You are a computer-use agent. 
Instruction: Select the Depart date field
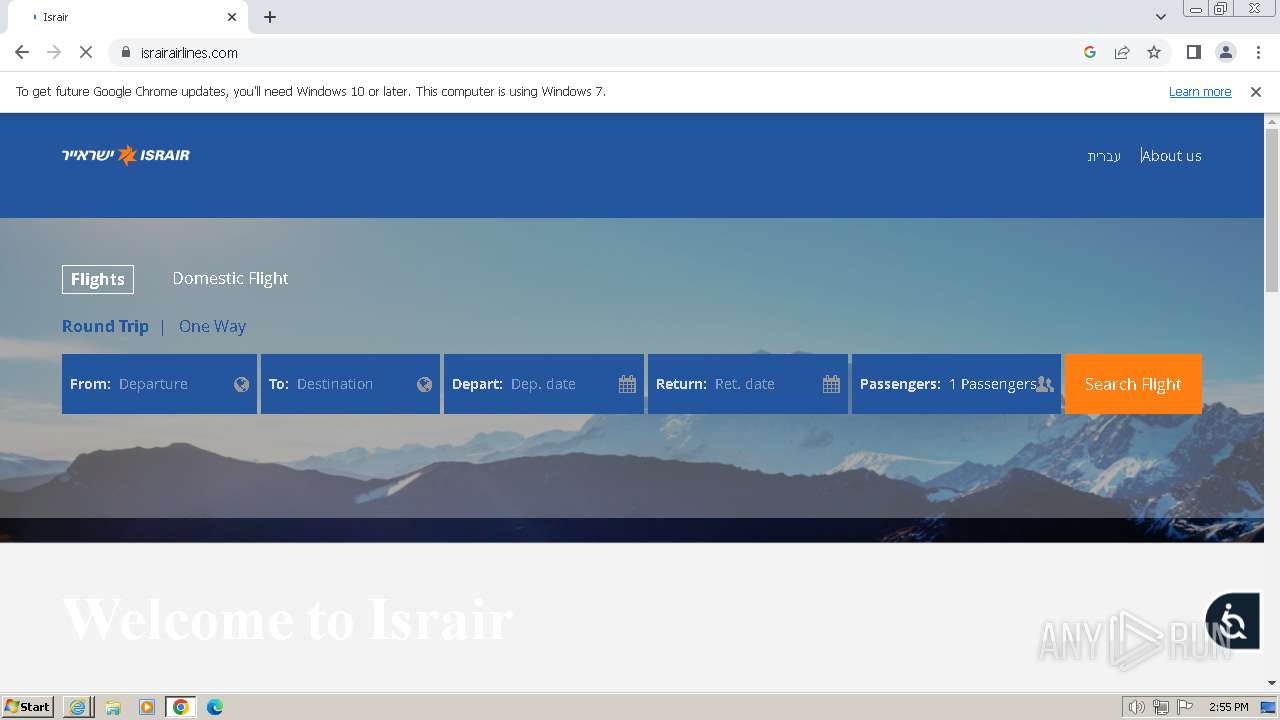click(544, 384)
